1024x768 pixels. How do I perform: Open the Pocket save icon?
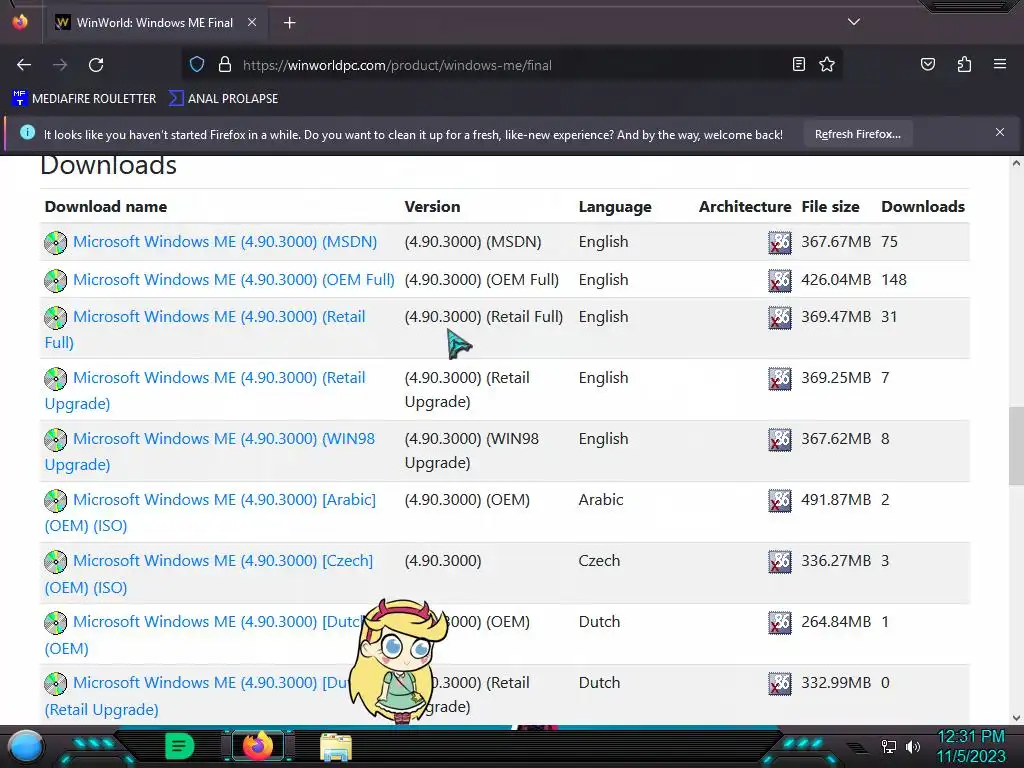pos(928,64)
